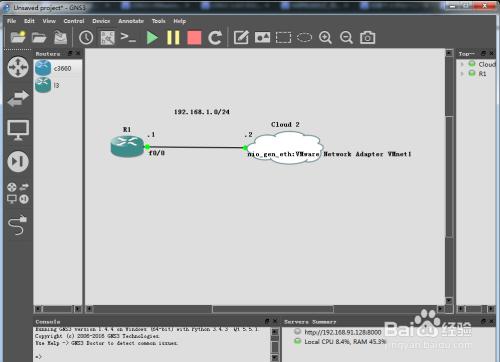The height and width of the screenshot is (362, 500).
Task: Open the View menu
Action: click(49, 21)
